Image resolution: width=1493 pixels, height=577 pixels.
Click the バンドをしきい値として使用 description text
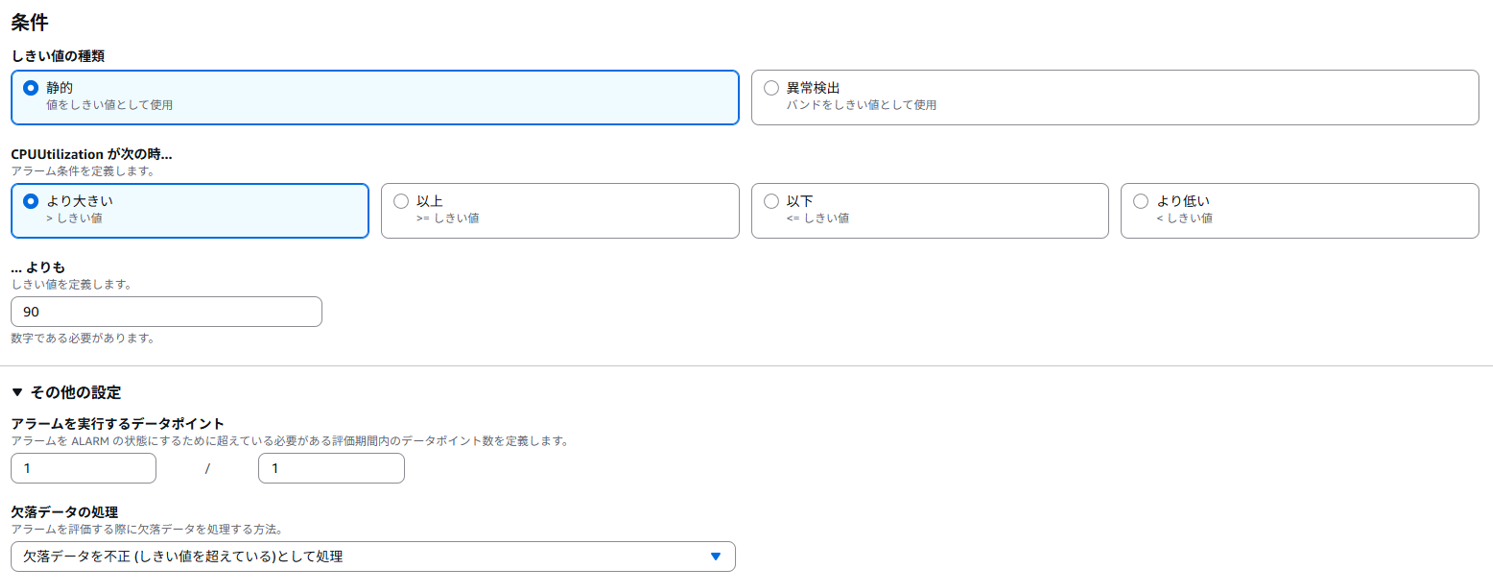pyautogui.click(x=861, y=105)
